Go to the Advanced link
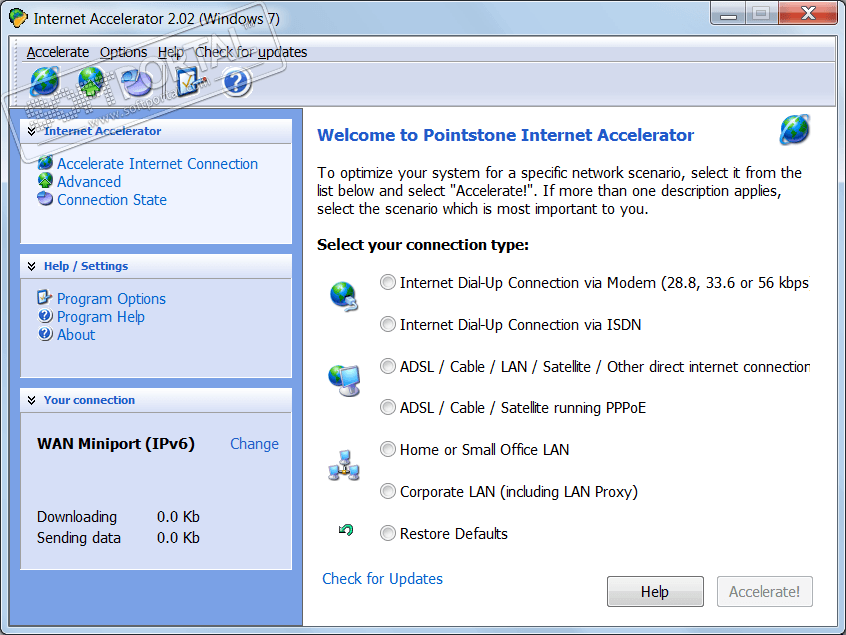846x635 pixels. [88, 182]
